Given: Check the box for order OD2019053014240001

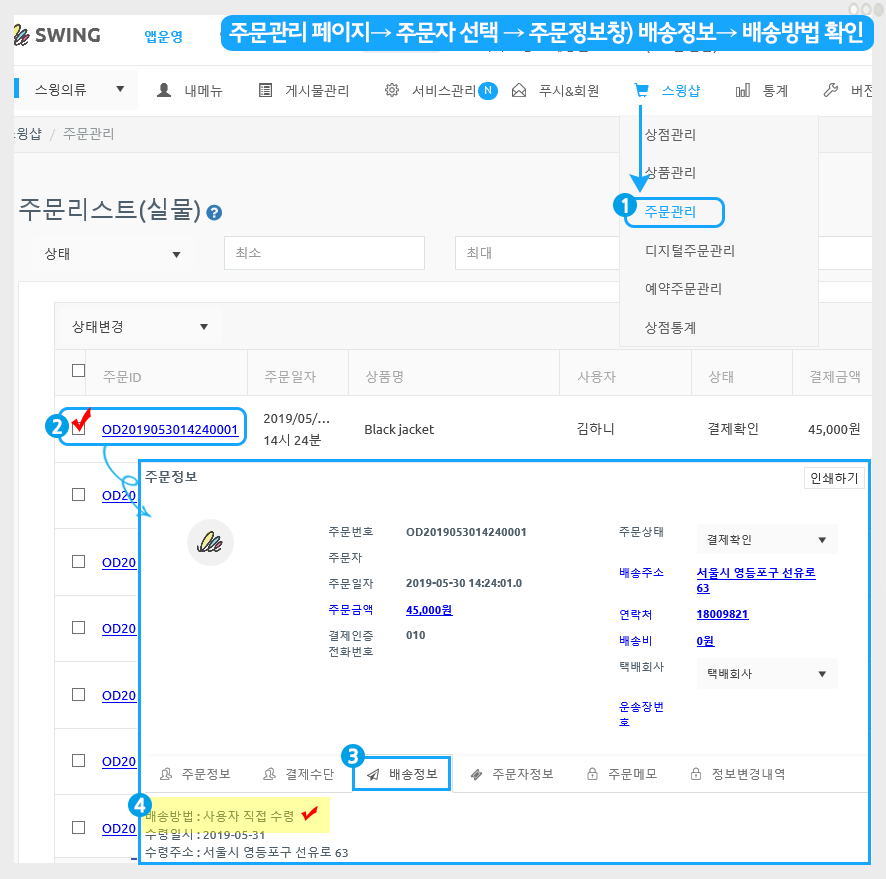Looking at the screenshot, I should click(x=79, y=429).
